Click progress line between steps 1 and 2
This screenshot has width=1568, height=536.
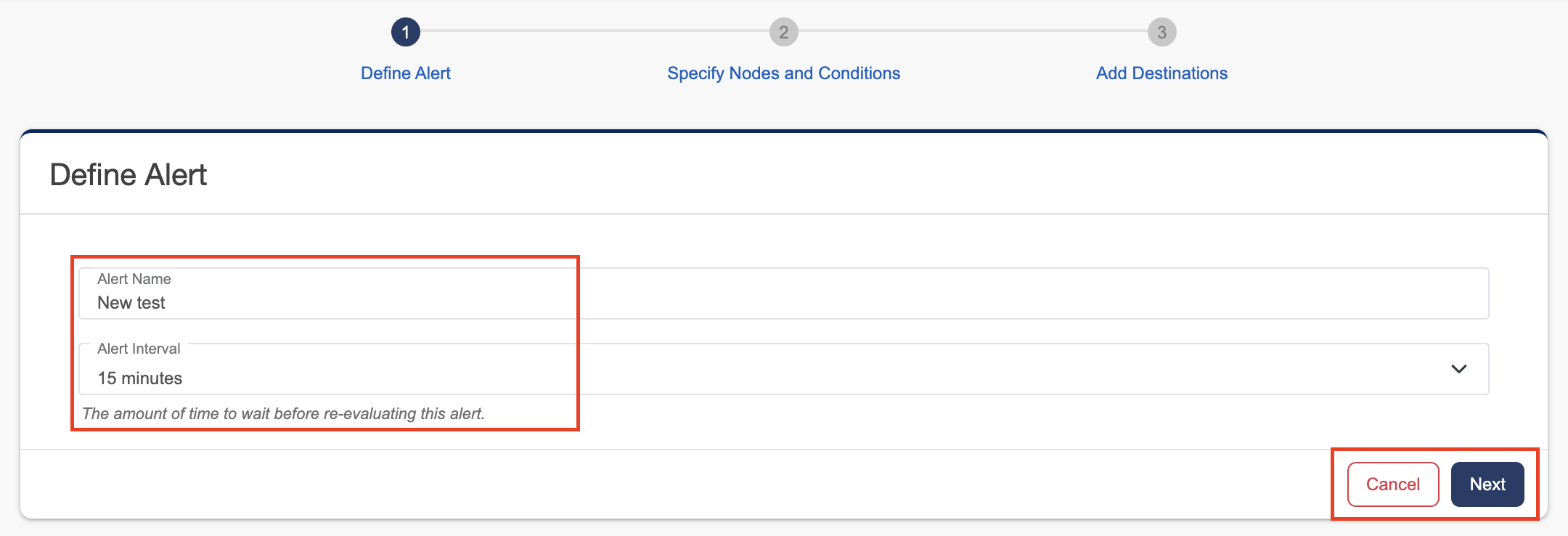pyautogui.click(x=595, y=31)
